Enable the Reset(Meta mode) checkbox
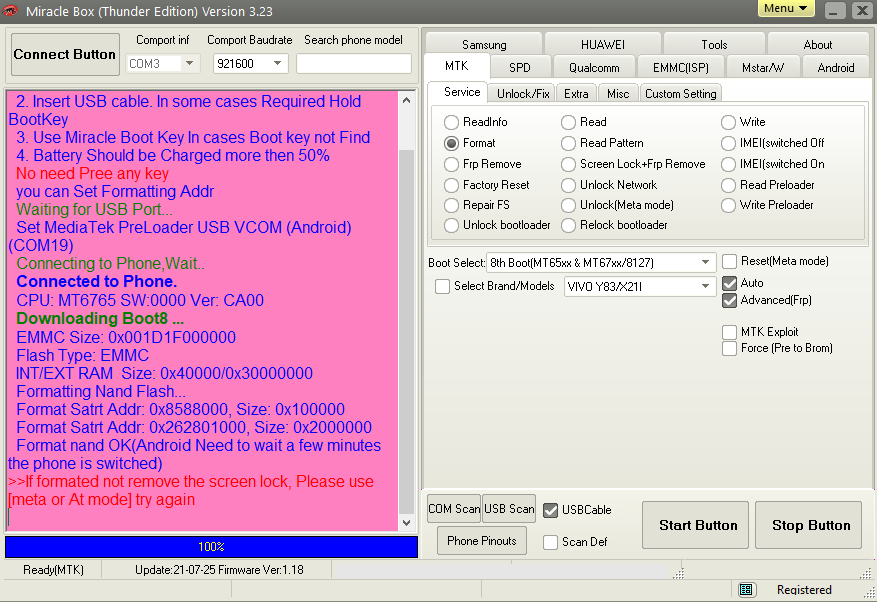The height and width of the screenshot is (602, 877). pos(729,261)
